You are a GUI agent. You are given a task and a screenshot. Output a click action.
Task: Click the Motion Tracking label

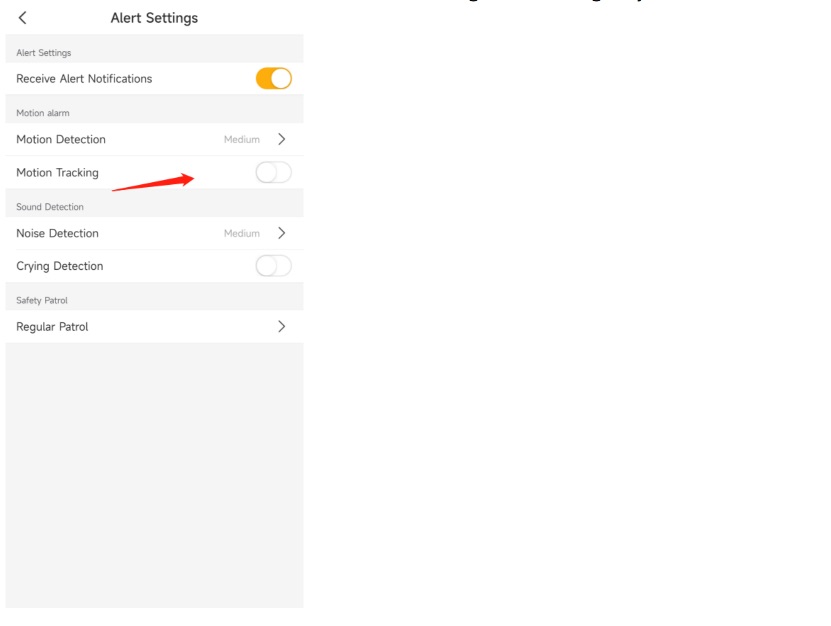point(57,173)
